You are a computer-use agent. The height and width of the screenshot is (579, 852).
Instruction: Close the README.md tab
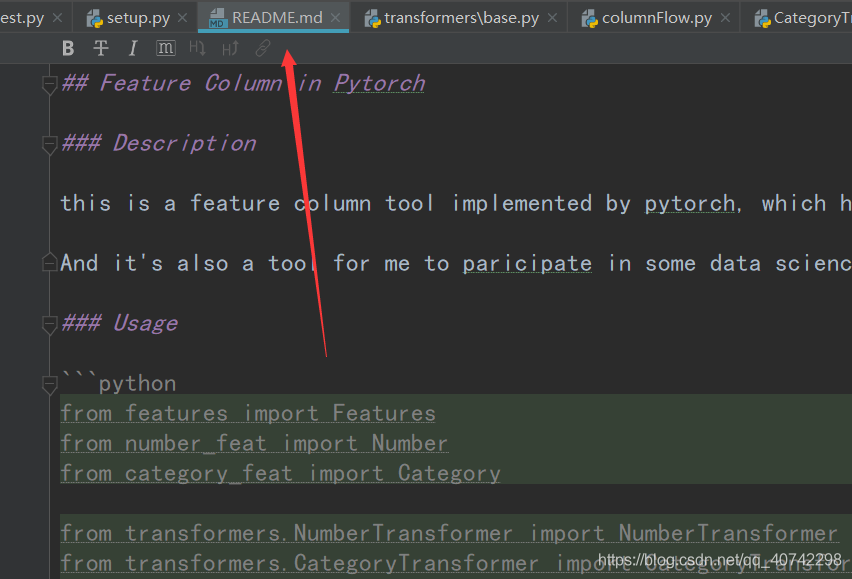tap(336, 18)
